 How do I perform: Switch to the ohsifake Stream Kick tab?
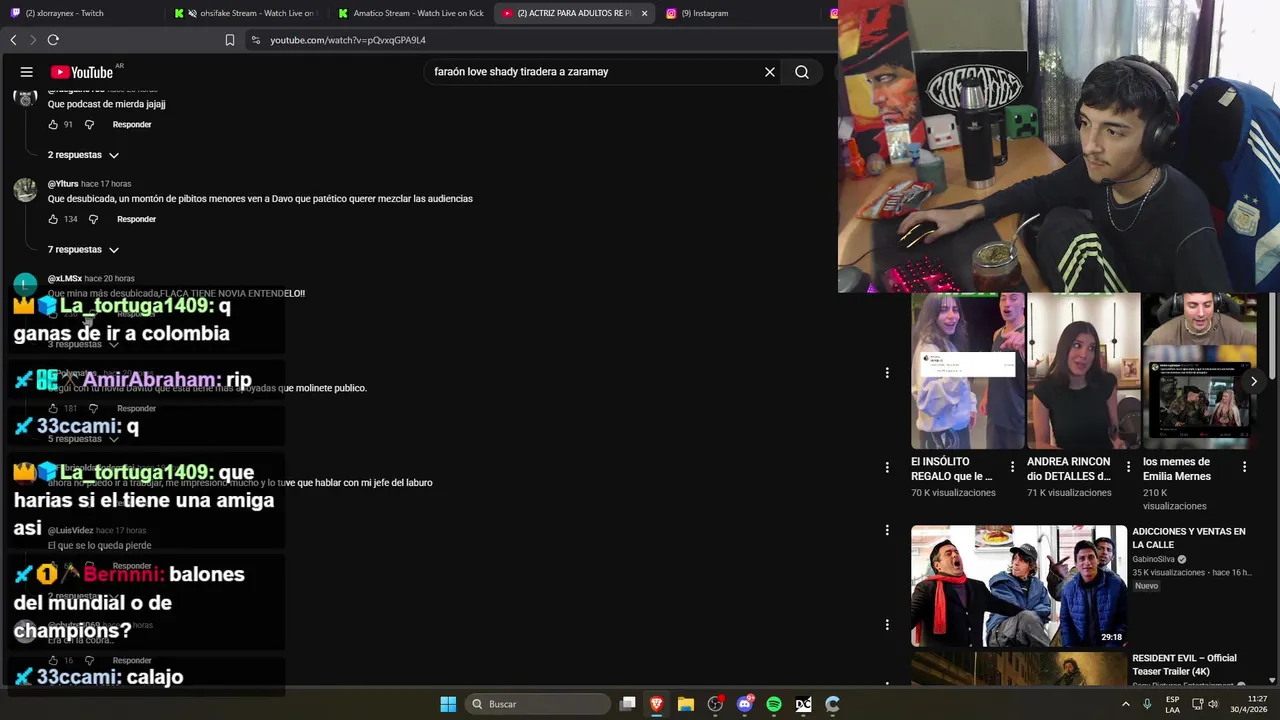247,13
